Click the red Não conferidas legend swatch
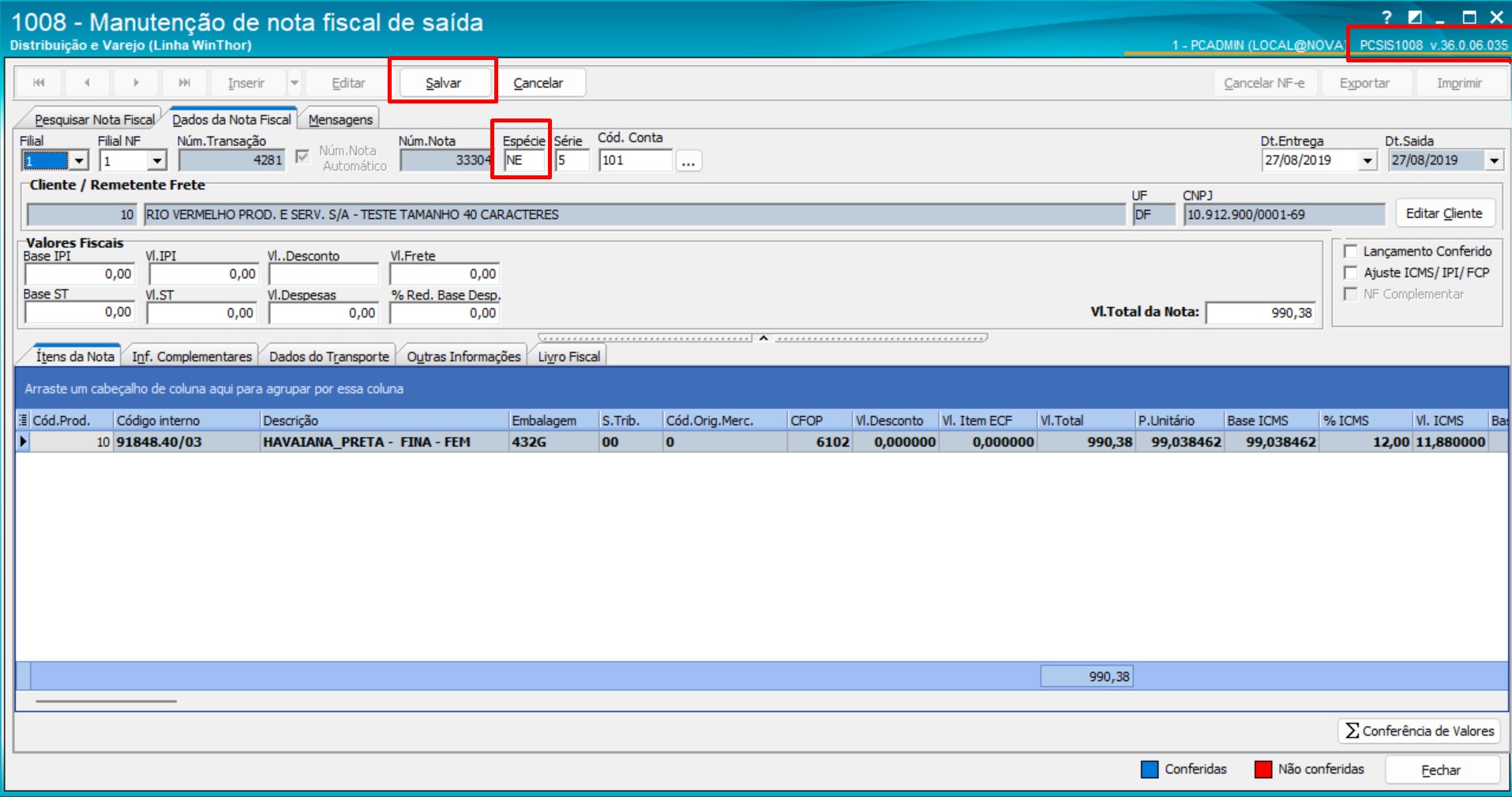This screenshot has width=1512, height=797. (1263, 769)
